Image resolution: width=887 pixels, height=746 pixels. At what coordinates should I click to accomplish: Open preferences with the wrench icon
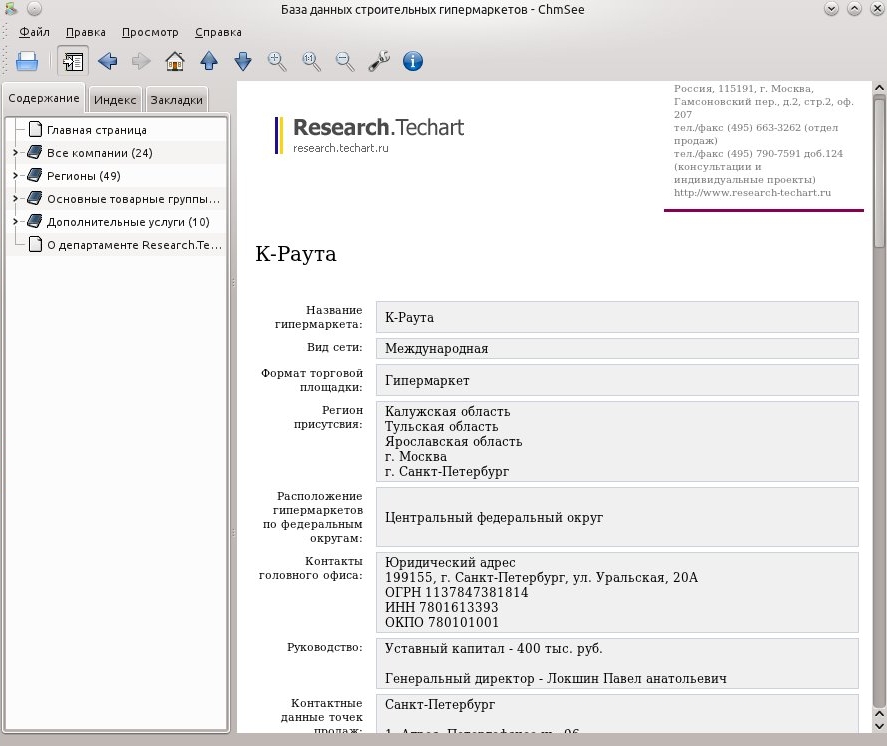coord(379,61)
